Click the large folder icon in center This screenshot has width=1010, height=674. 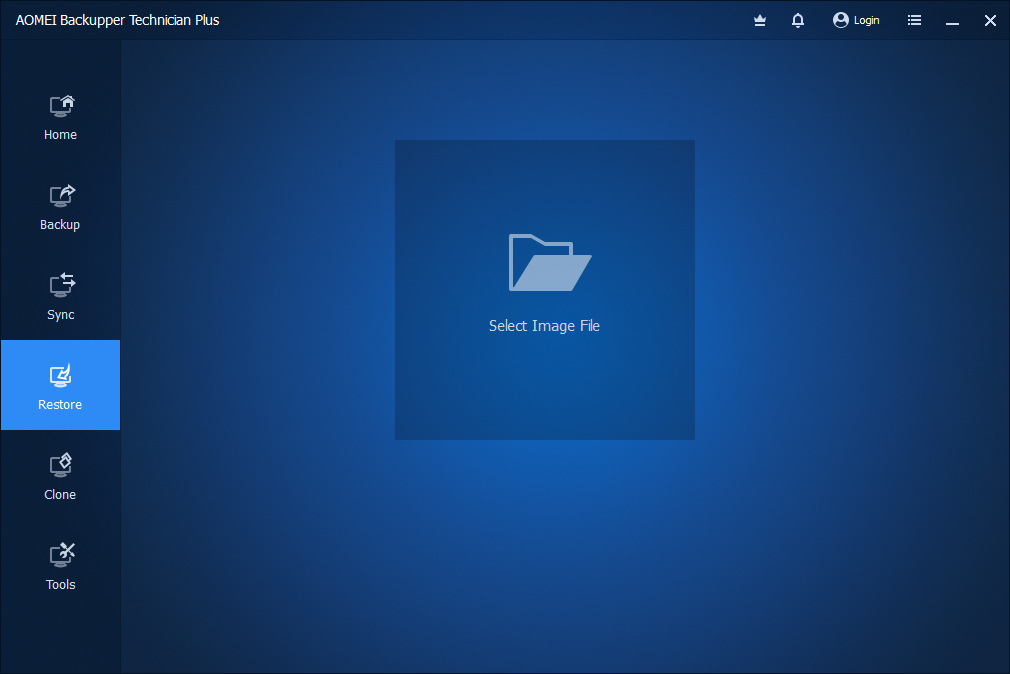(x=550, y=262)
